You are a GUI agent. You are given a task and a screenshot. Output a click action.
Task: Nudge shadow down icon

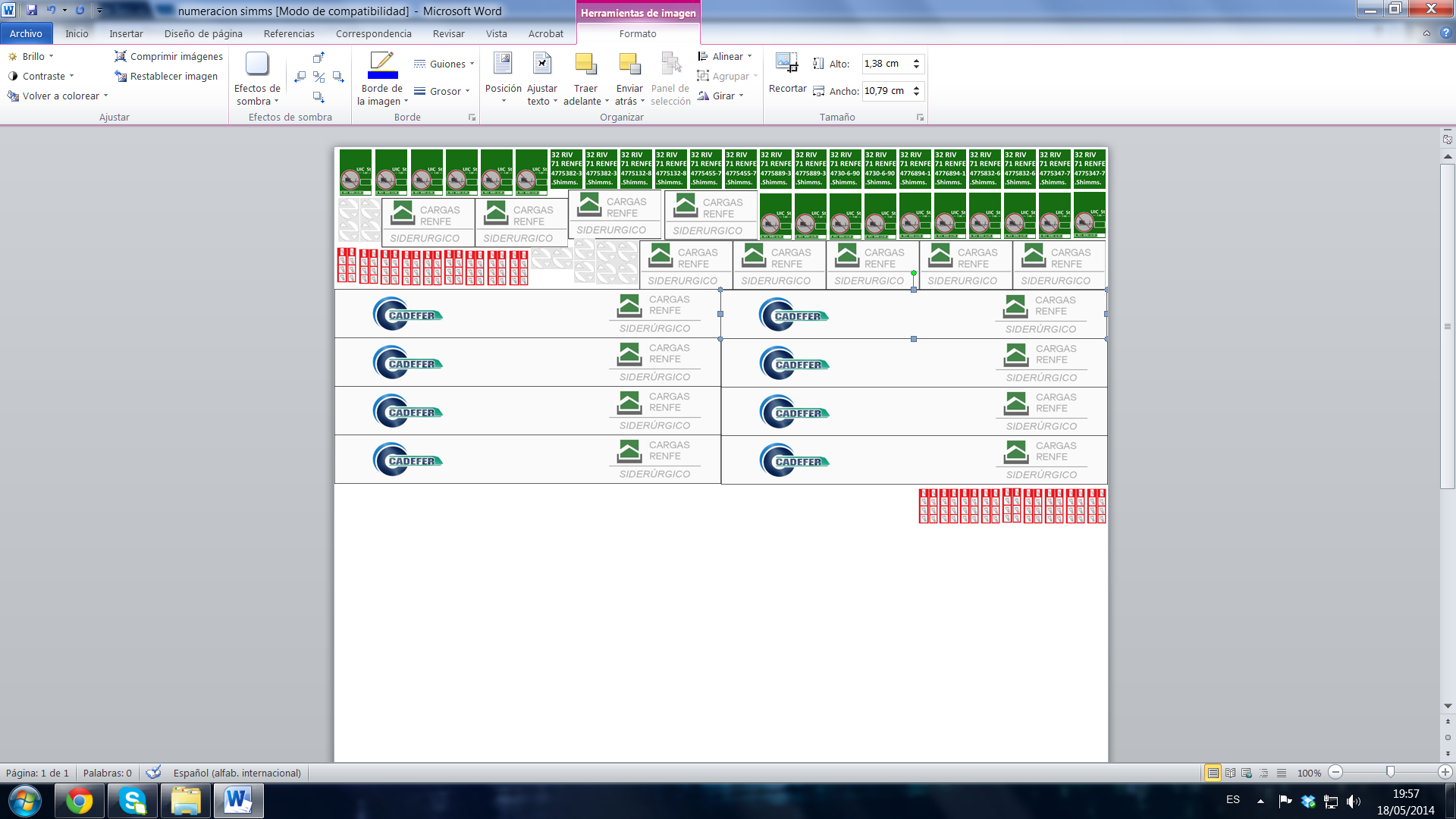(318, 97)
